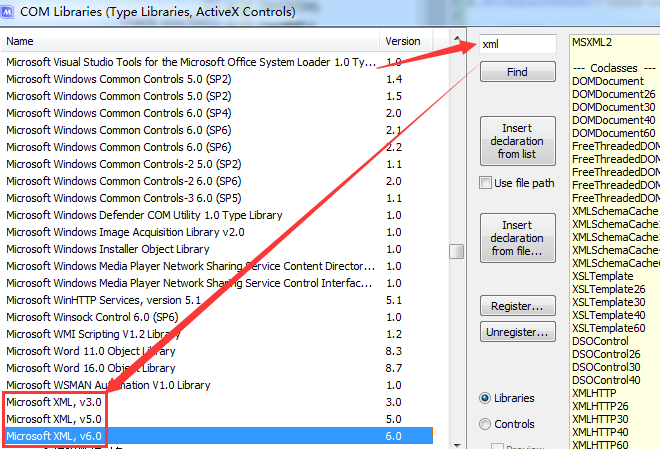Click DSOControl30 entry

[606, 367]
